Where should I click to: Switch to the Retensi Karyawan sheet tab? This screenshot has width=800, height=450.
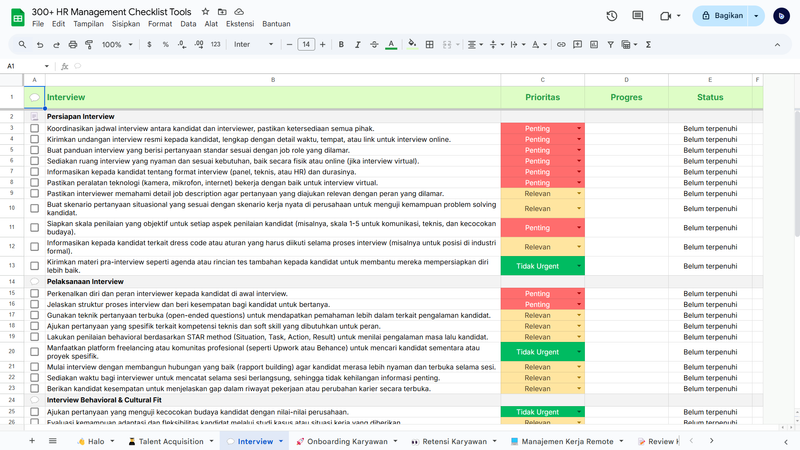coord(455,441)
